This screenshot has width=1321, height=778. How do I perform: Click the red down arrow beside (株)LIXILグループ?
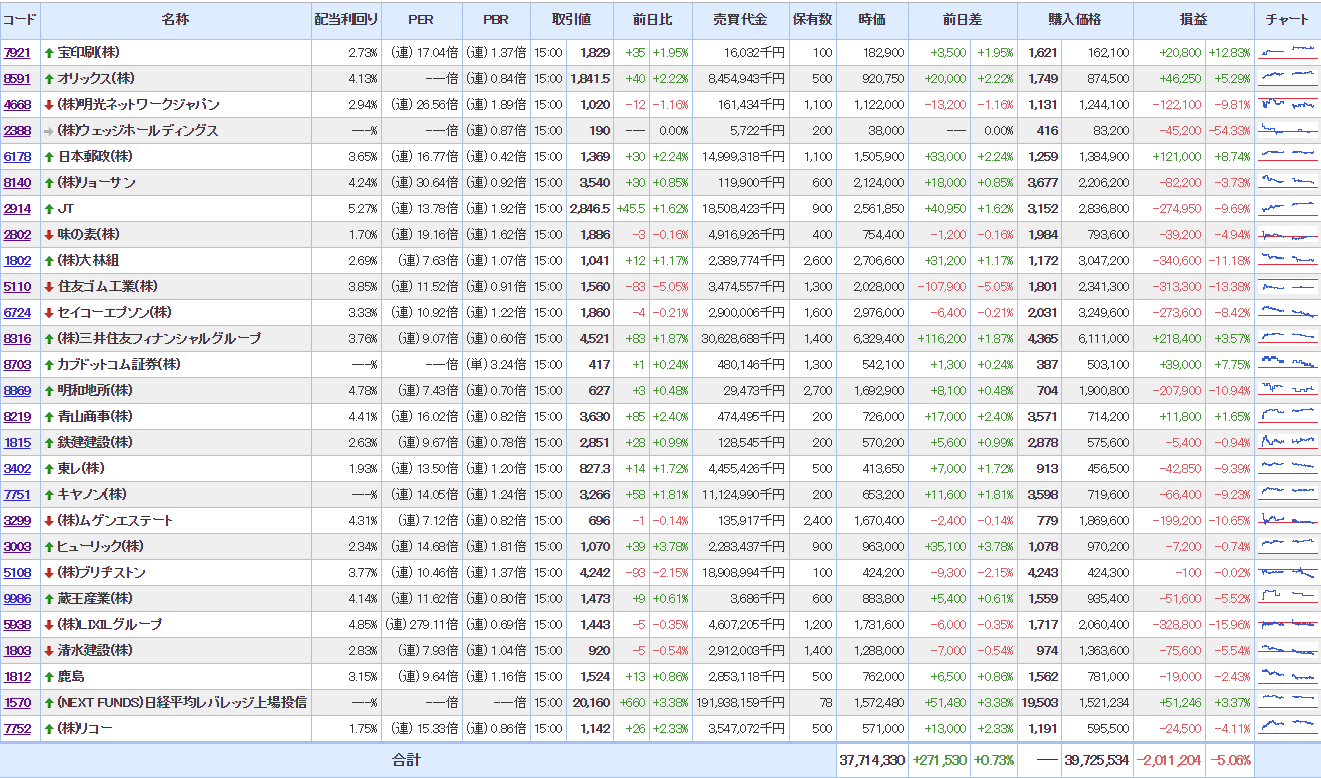coord(49,625)
